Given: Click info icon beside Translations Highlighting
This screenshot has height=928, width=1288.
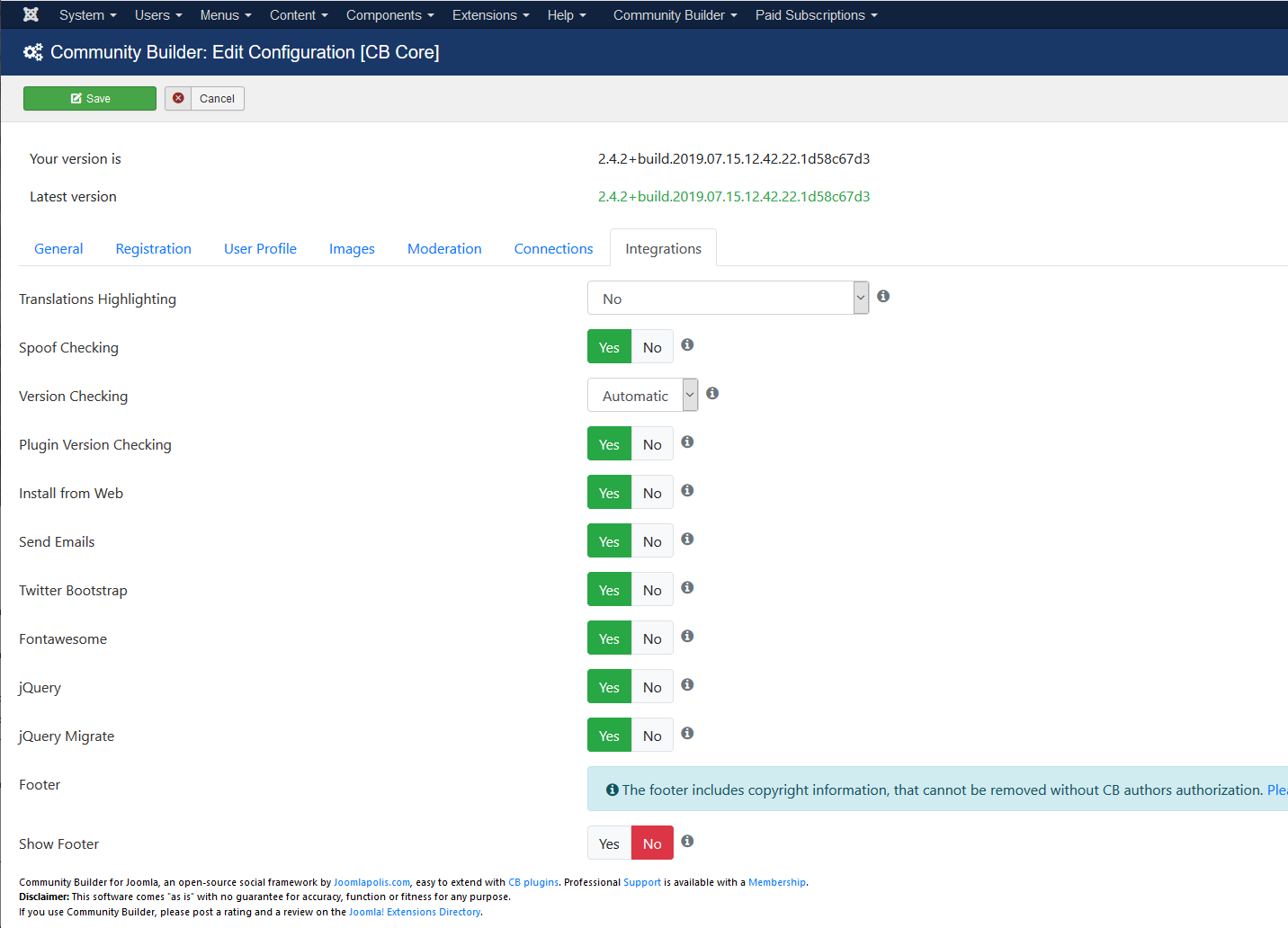Looking at the screenshot, I should [x=883, y=296].
